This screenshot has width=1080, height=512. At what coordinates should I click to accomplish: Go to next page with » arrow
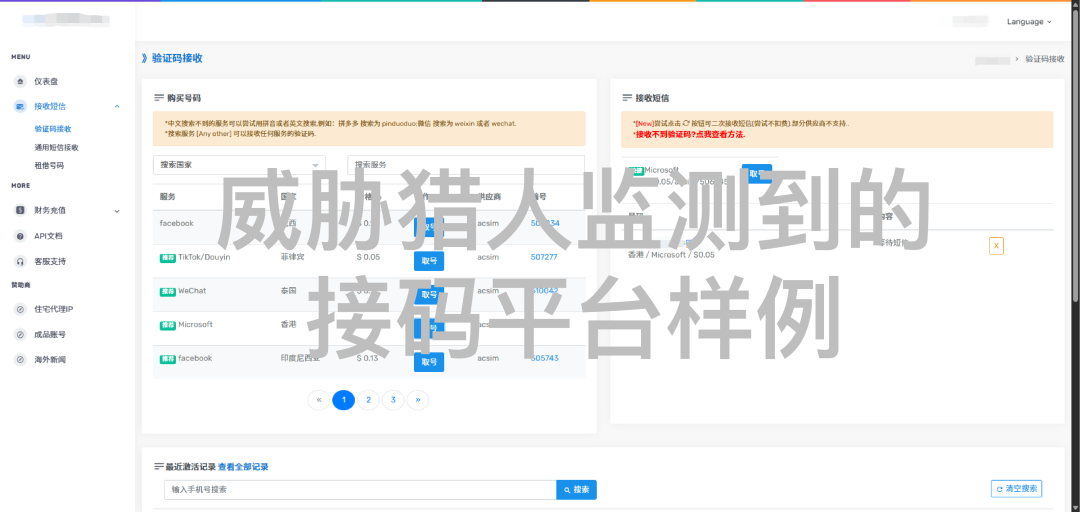417,400
